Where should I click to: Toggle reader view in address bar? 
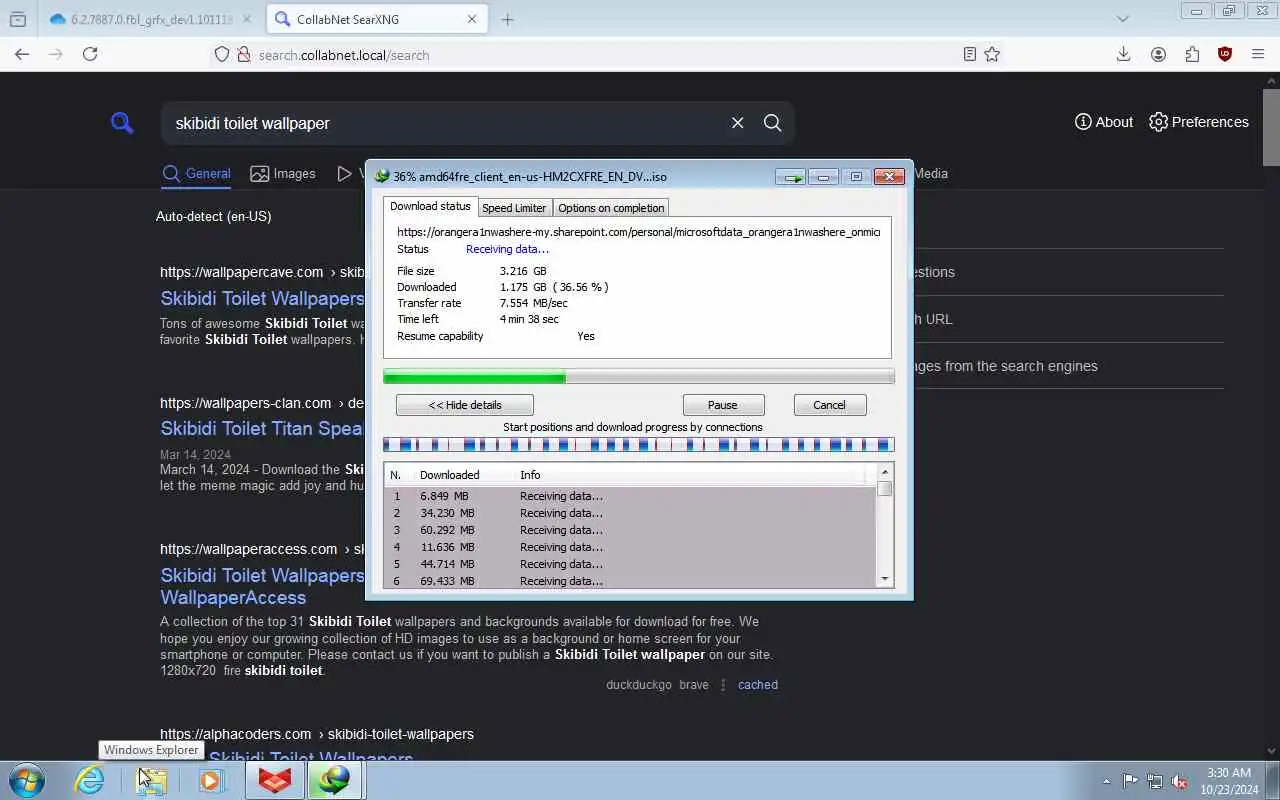click(x=969, y=54)
